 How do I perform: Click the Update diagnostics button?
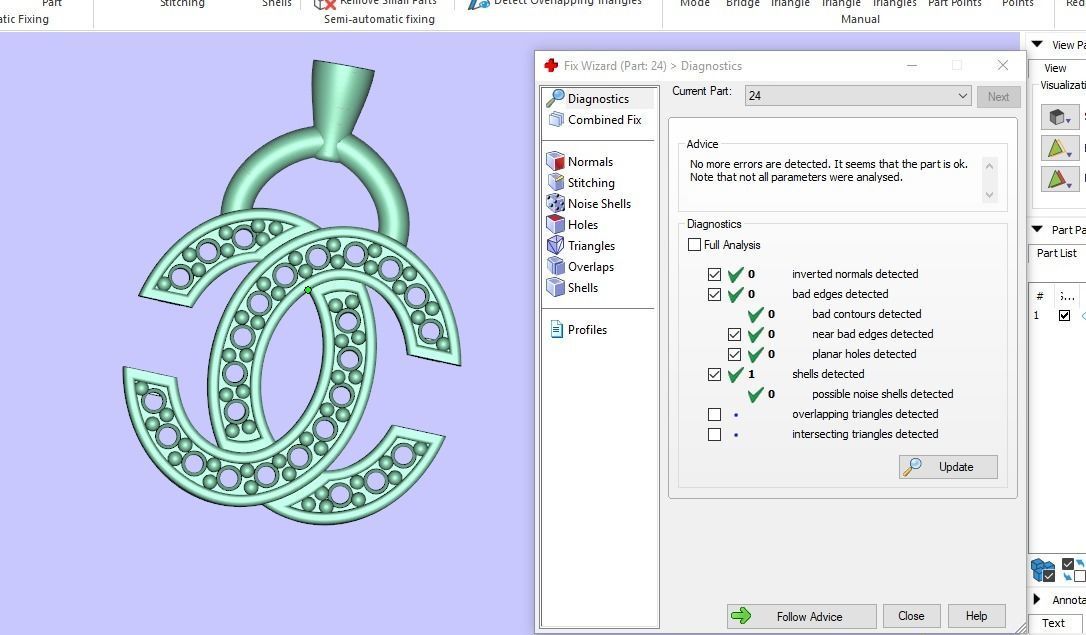(x=948, y=467)
